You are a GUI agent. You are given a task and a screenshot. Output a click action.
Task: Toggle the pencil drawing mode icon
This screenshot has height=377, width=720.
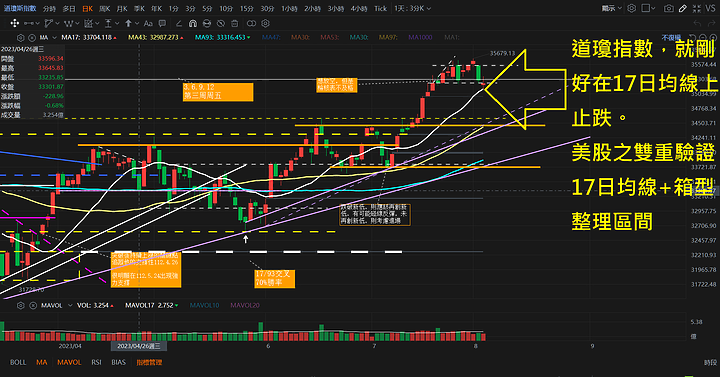point(683,8)
